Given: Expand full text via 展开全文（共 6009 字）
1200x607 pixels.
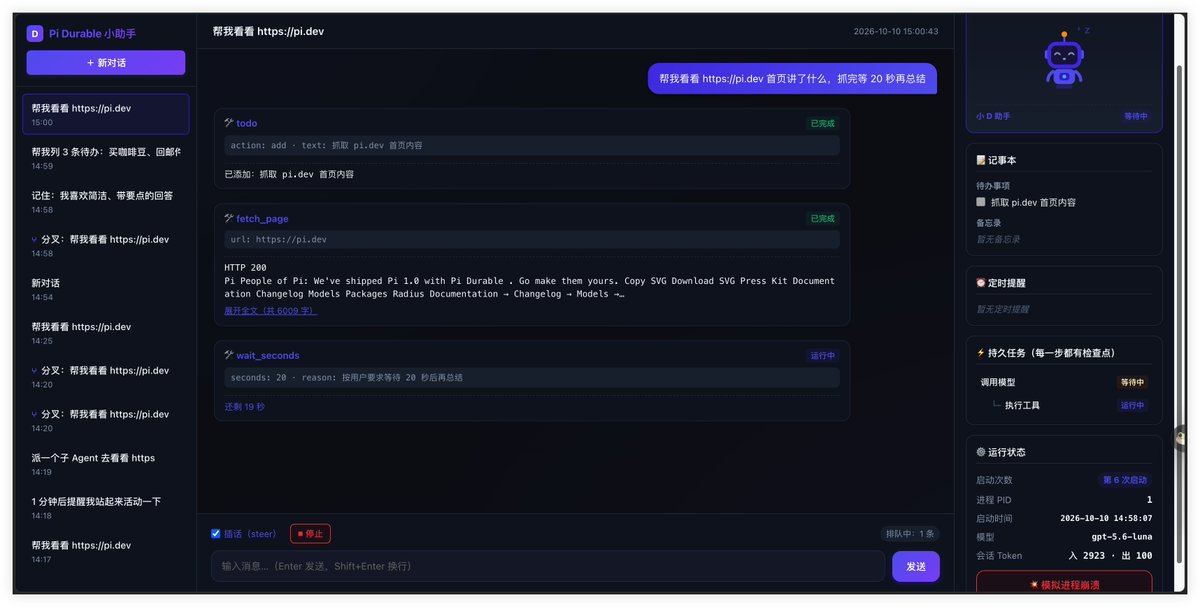Looking at the screenshot, I should (270, 311).
